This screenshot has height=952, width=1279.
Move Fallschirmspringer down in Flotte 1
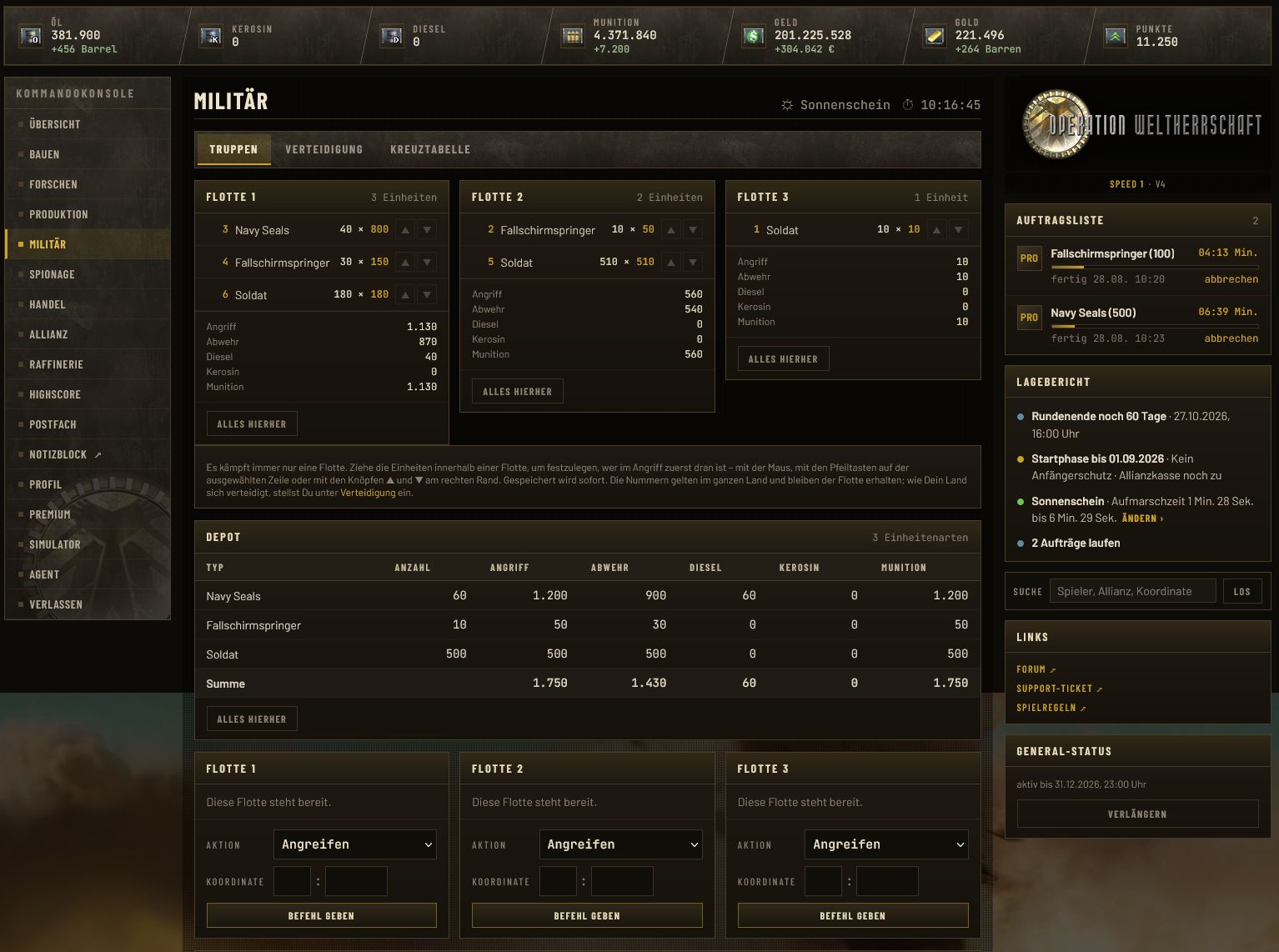click(x=427, y=262)
